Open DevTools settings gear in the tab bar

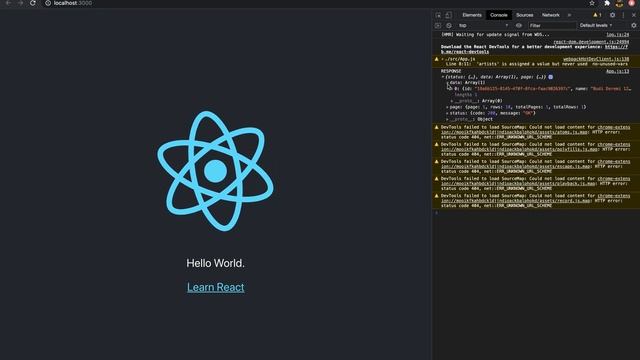[612, 15]
